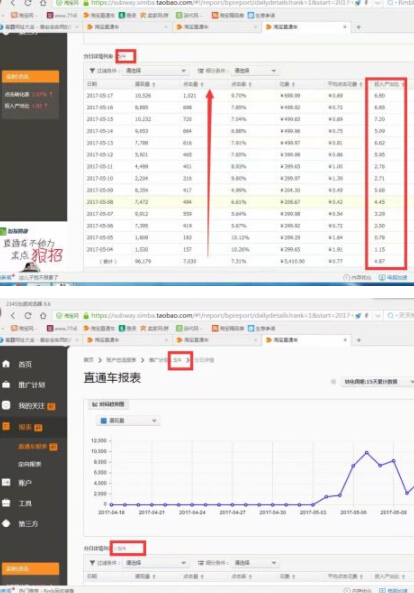Click the blue 展现量 legend color square
Screen dimensions: 414x593
[x=103, y=421]
